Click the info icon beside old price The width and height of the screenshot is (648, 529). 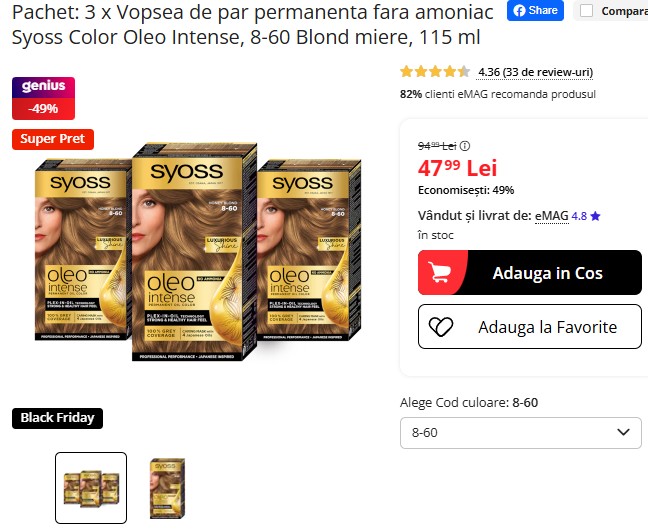465,146
